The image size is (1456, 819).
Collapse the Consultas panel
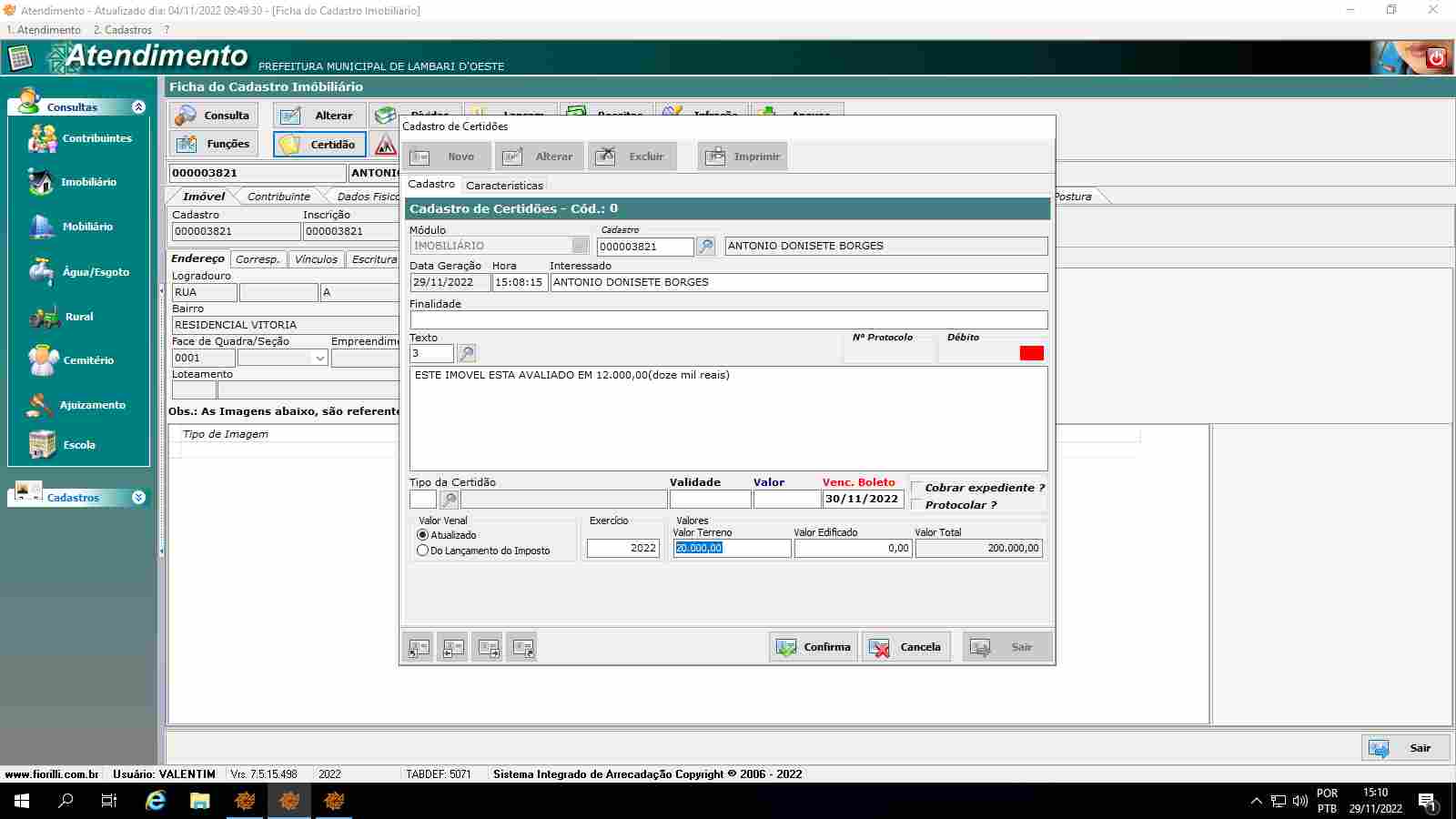click(x=138, y=106)
